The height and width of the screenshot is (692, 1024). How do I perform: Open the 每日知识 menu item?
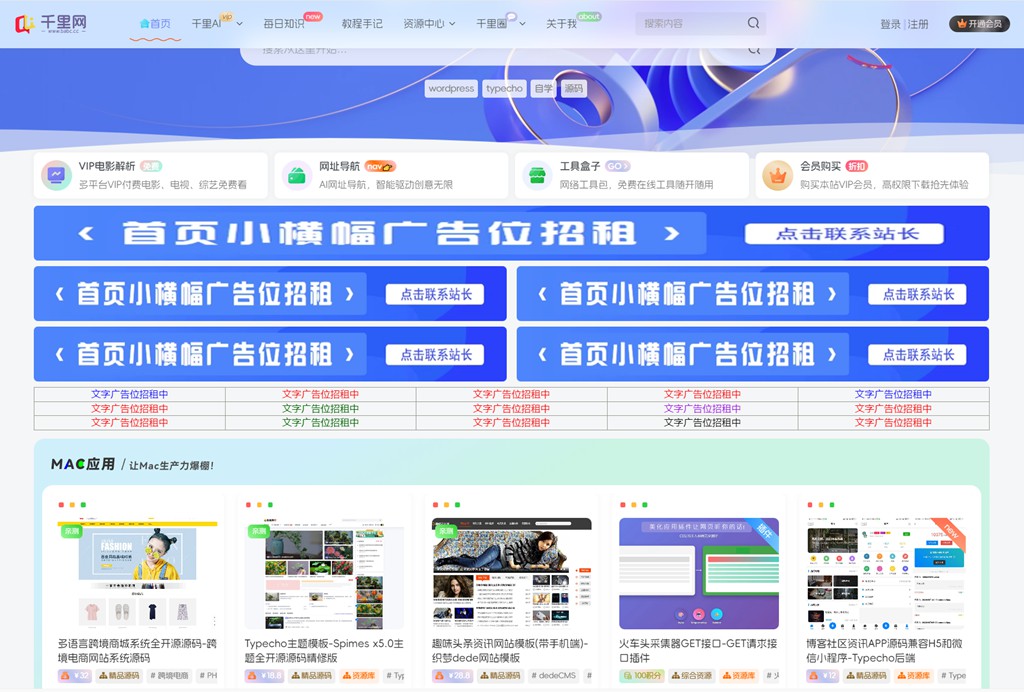pyautogui.click(x=283, y=24)
